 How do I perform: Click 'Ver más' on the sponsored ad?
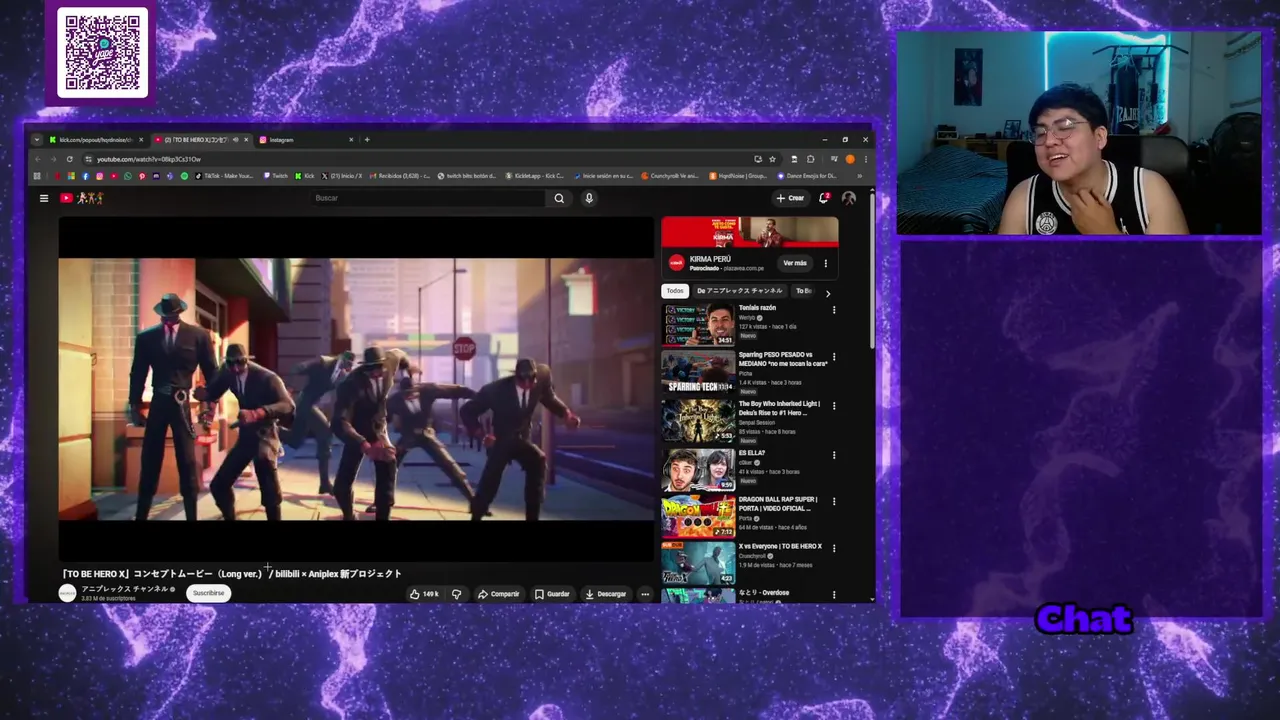point(795,263)
